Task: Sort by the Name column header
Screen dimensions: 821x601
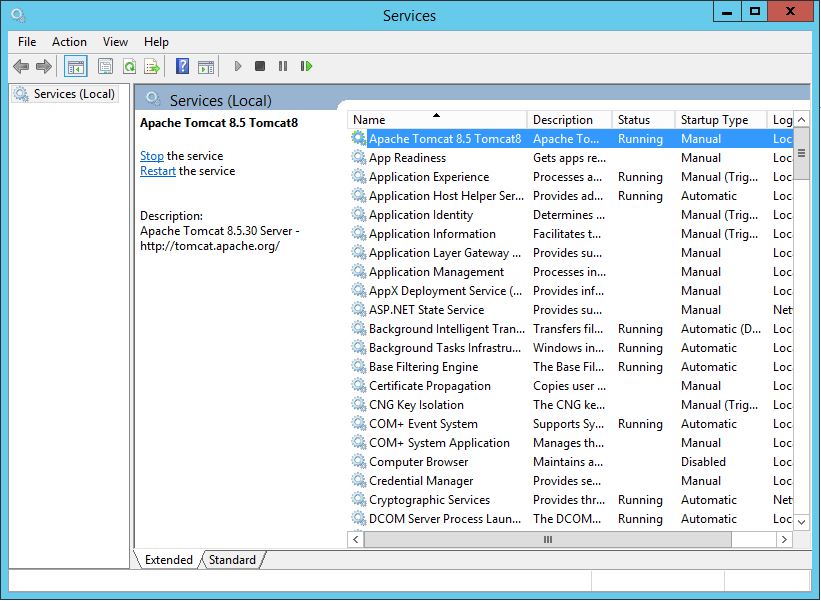Action: (437, 120)
